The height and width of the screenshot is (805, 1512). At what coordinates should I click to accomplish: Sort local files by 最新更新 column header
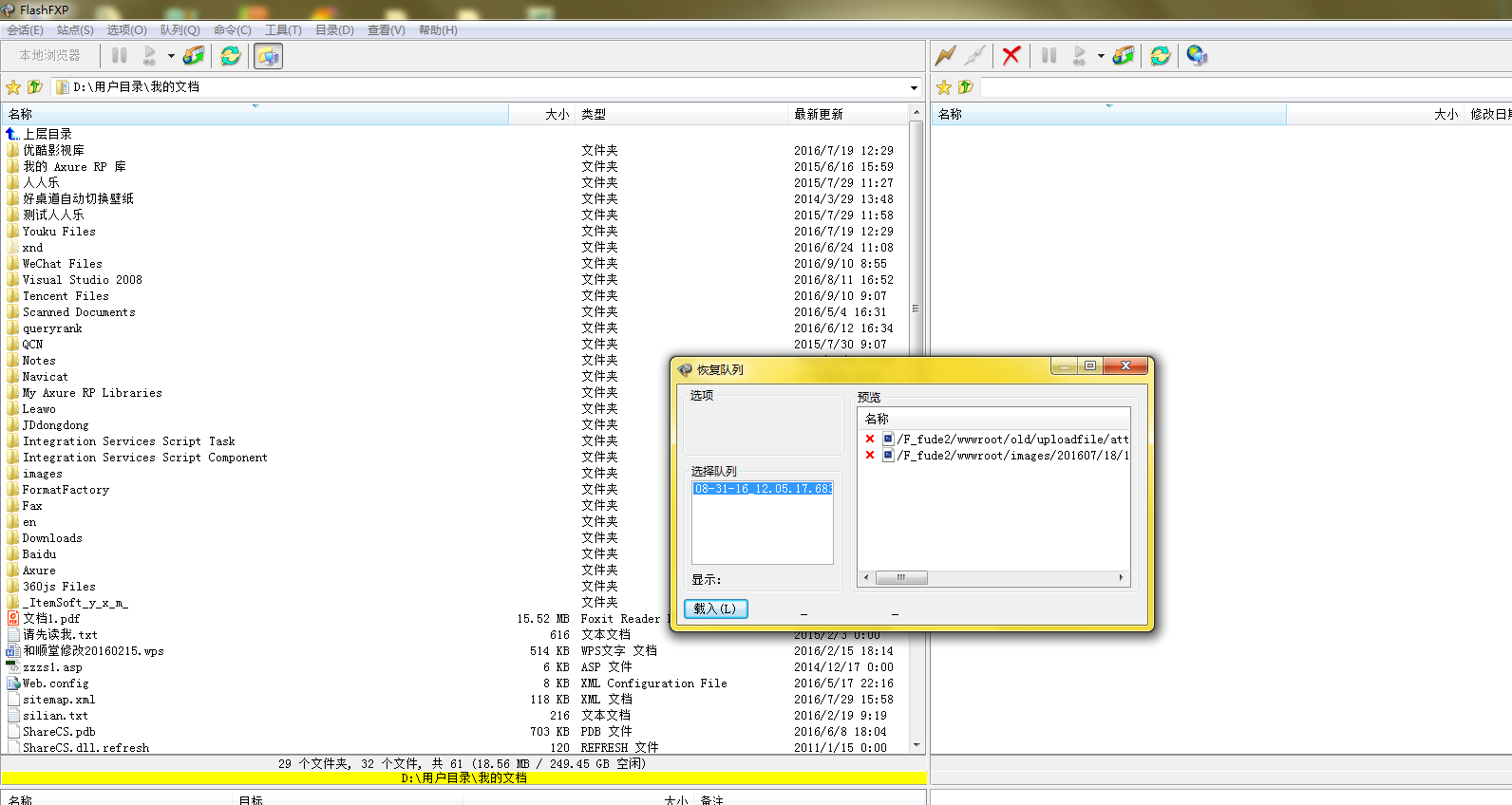click(x=819, y=114)
